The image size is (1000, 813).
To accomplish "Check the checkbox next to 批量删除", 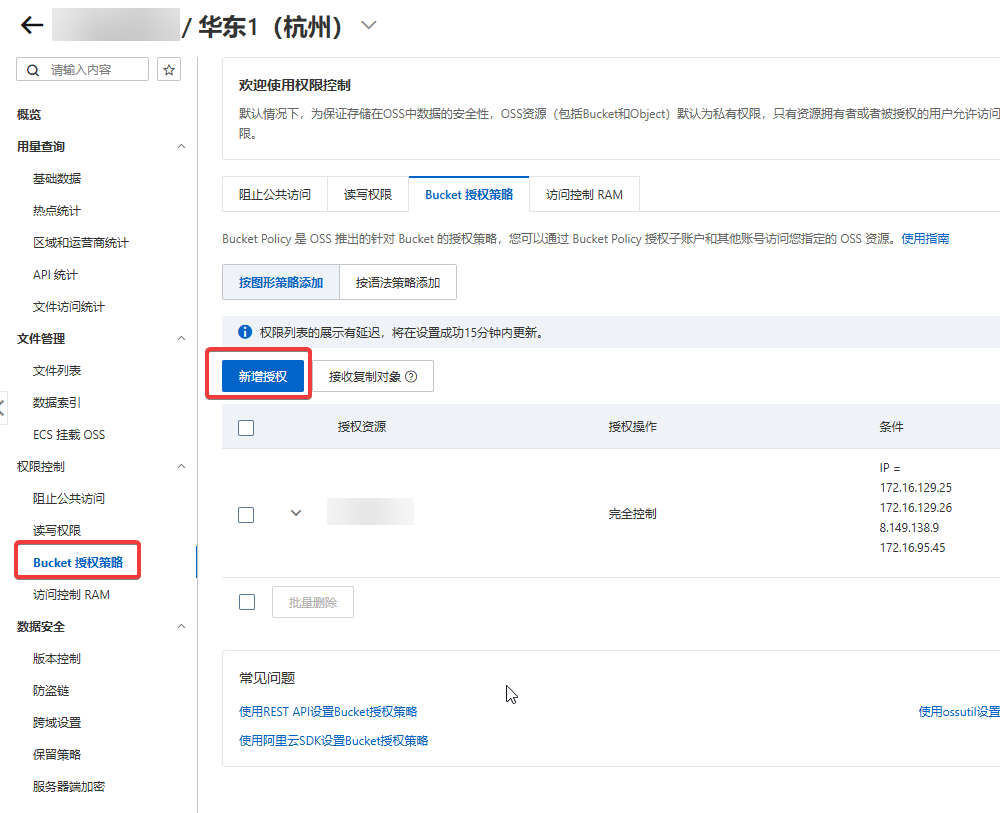I will click(x=247, y=601).
